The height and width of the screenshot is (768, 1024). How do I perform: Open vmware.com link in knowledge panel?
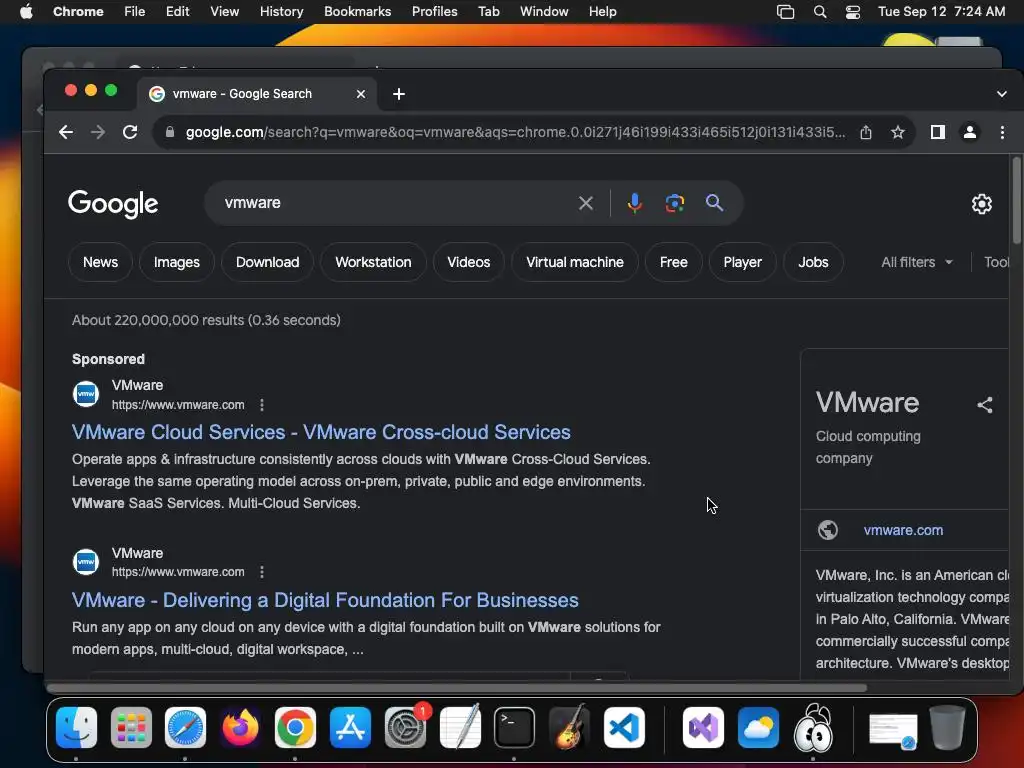click(x=903, y=530)
